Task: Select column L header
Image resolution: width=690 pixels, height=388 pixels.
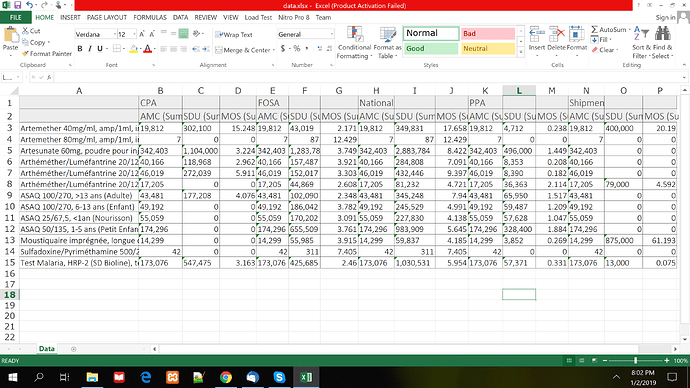Action: coord(519,91)
